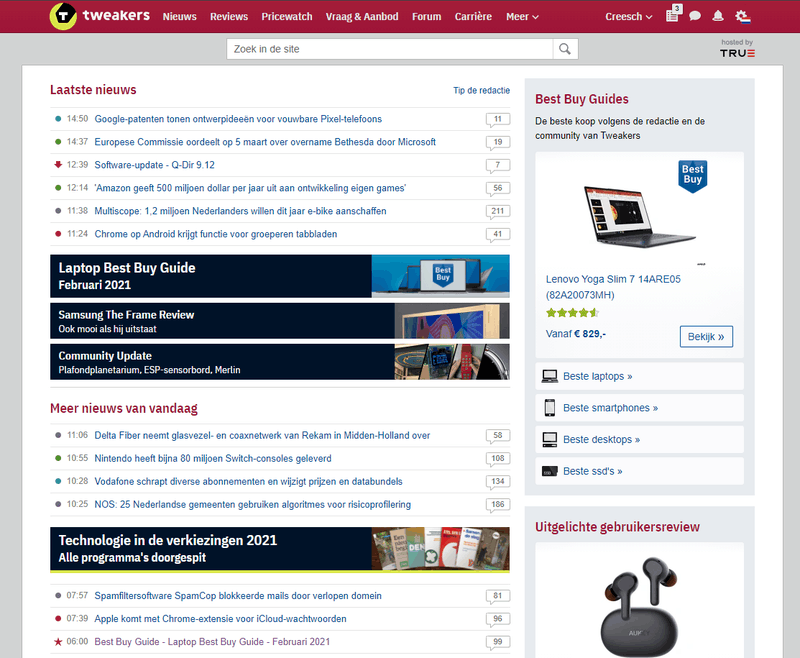Image resolution: width=800 pixels, height=658 pixels.
Task: Click the earbuds image in Uitgelichte gebruikersreview
Action: 639,606
